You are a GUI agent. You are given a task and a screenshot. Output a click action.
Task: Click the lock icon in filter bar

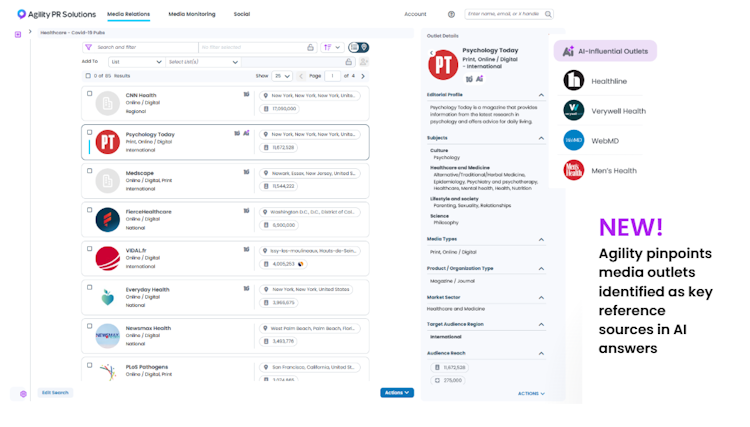point(310,47)
